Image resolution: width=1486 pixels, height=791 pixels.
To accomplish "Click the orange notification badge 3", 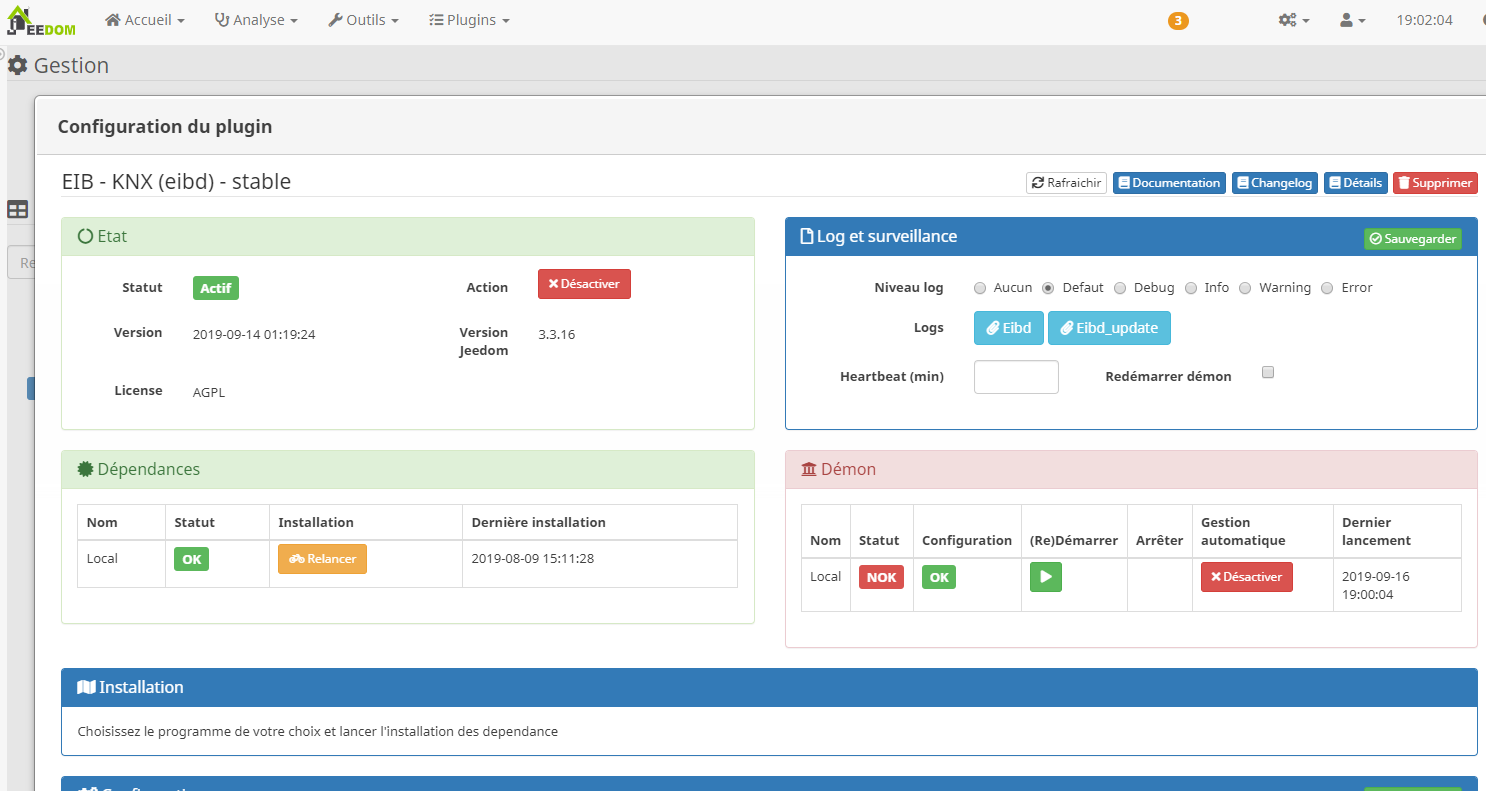I will tap(1178, 21).
